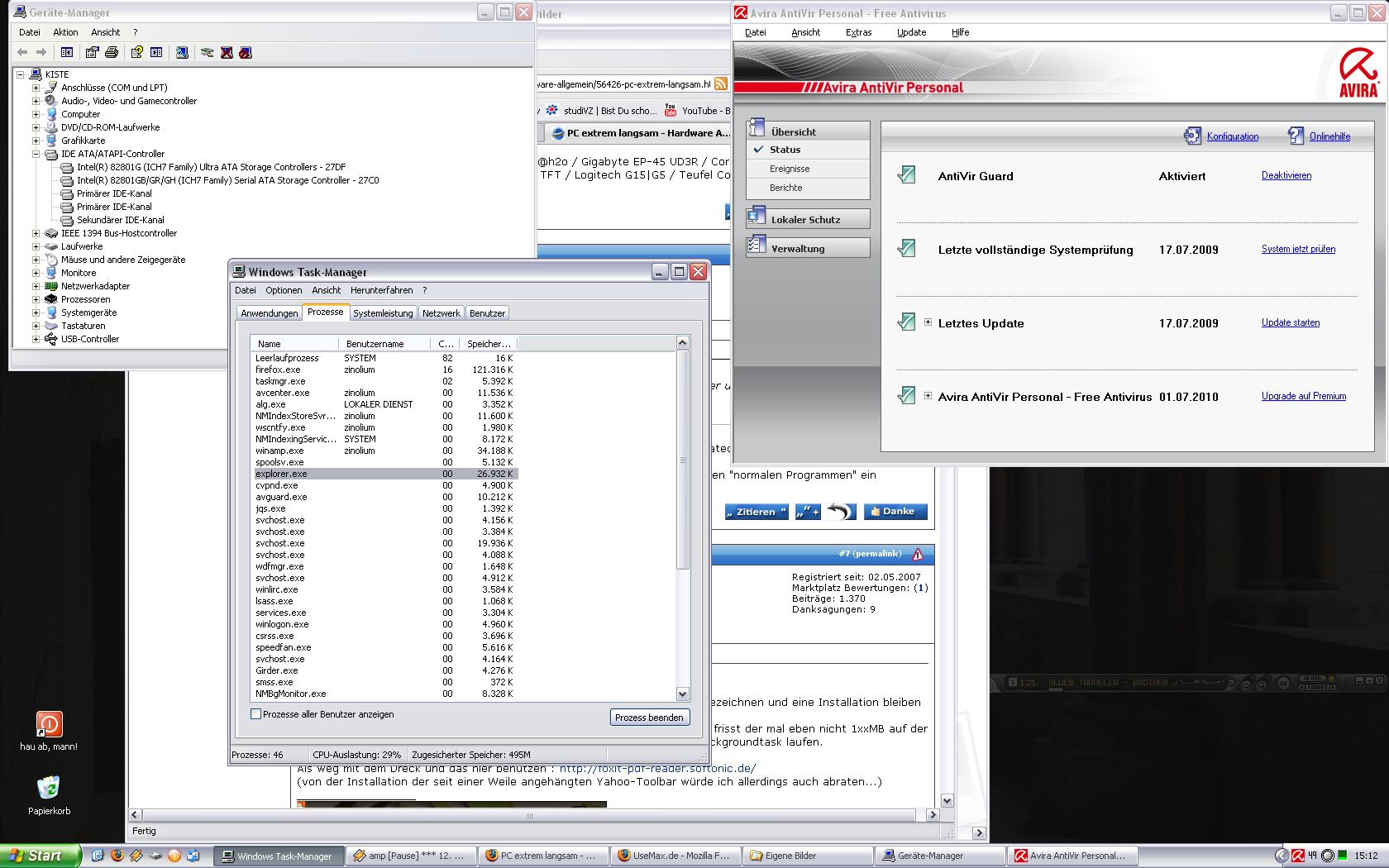
Task: Click the Letztes Update status check icon
Action: pos(906,322)
